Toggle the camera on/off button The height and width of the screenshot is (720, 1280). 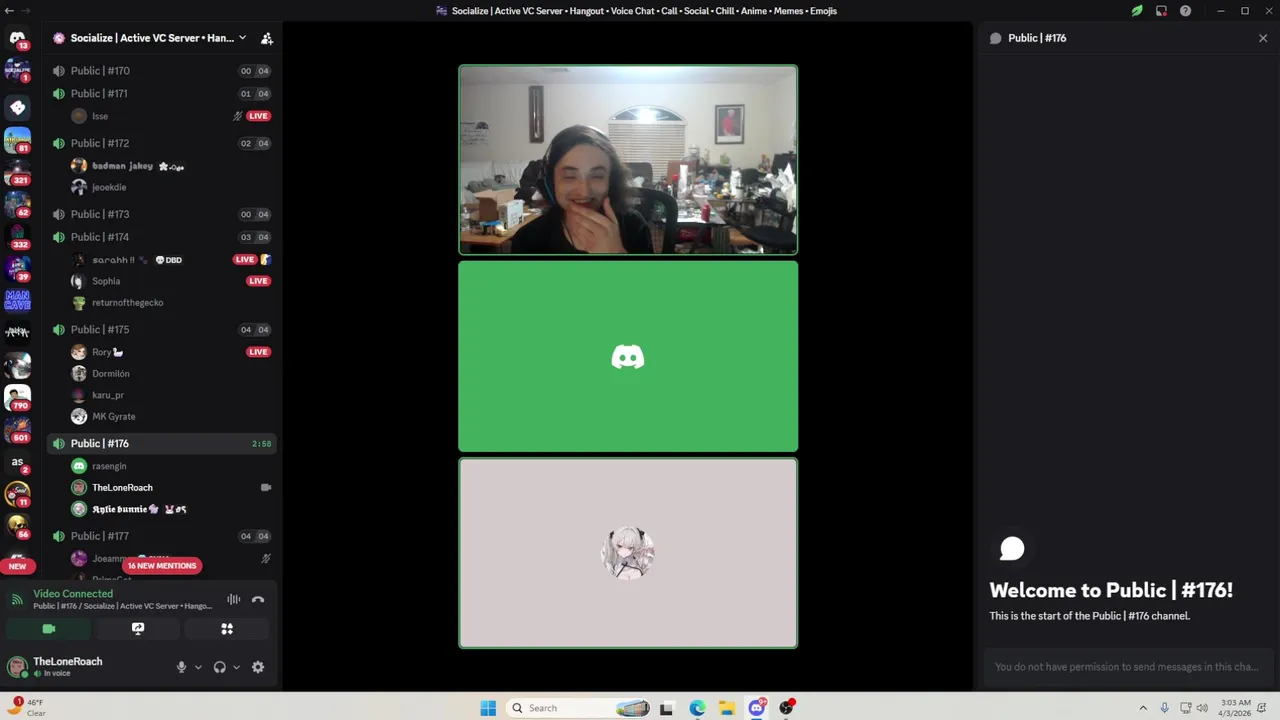coord(48,629)
